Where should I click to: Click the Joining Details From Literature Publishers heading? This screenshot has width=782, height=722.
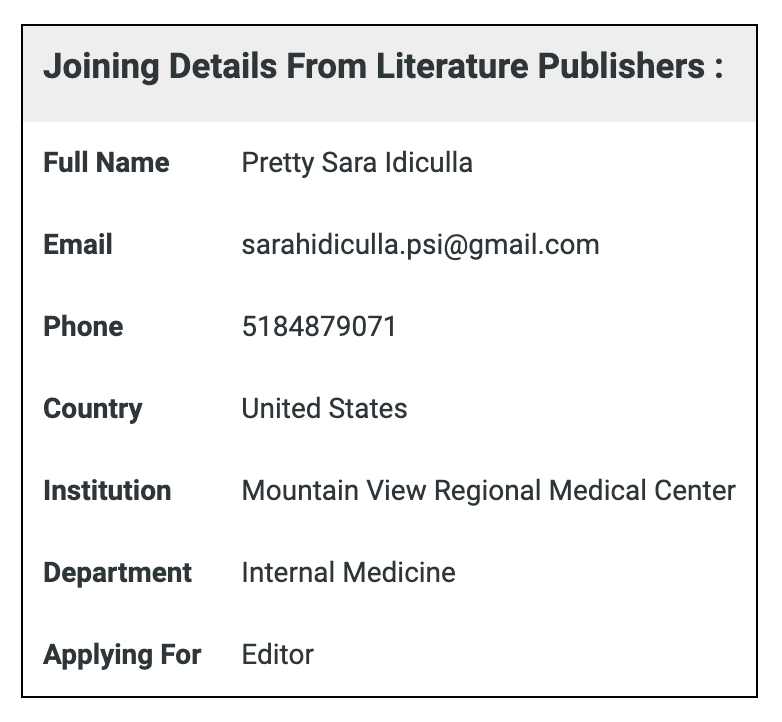tap(383, 68)
